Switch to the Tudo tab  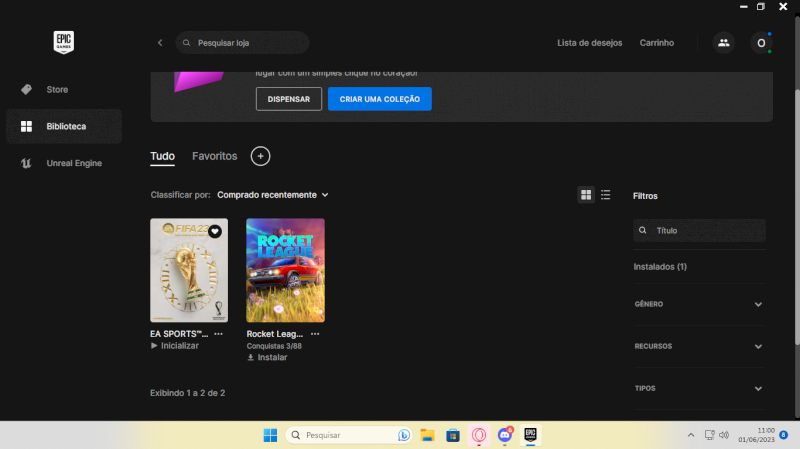click(x=162, y=156)
